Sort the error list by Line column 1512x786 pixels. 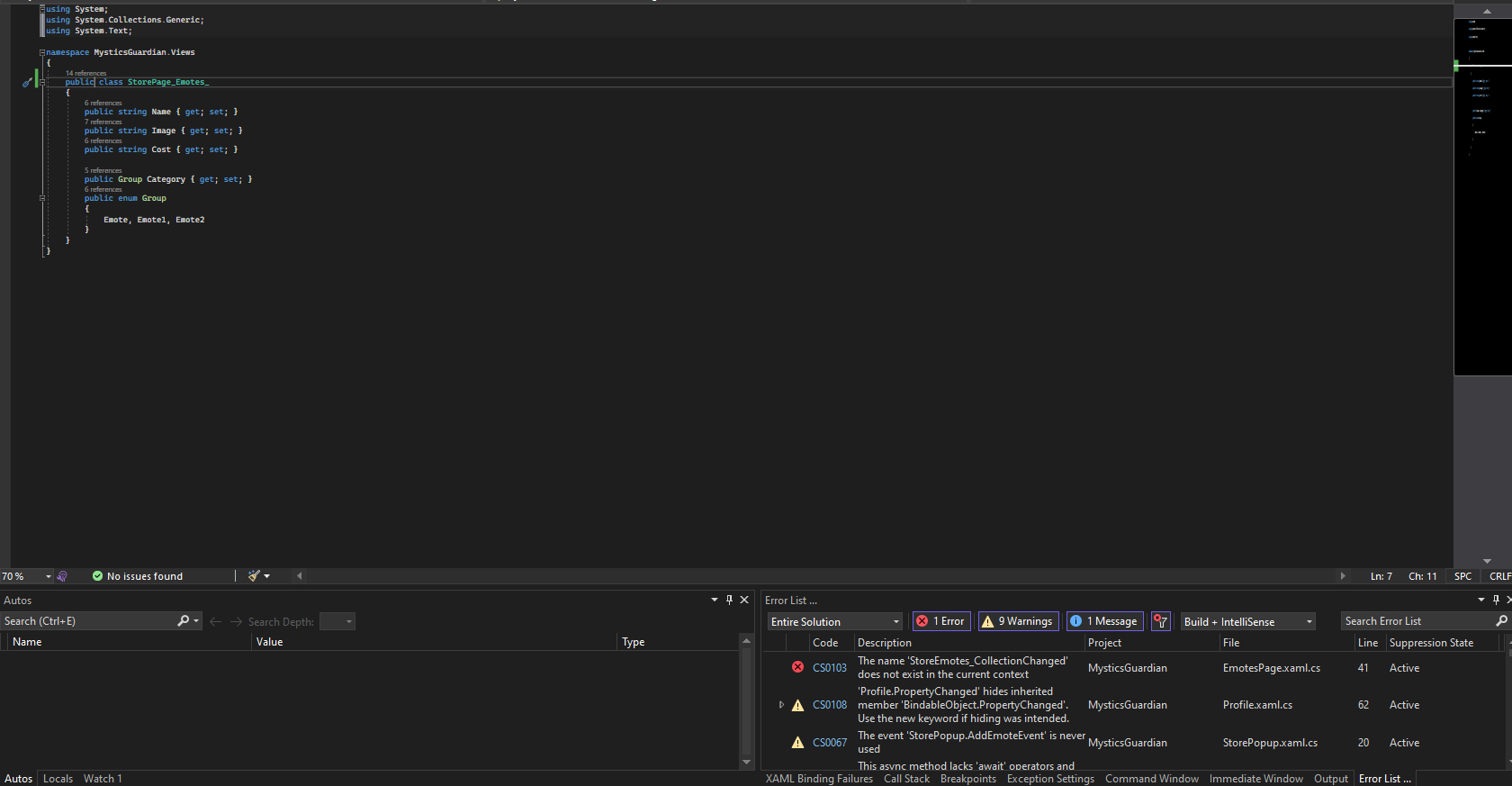(x=1369, y=643)
